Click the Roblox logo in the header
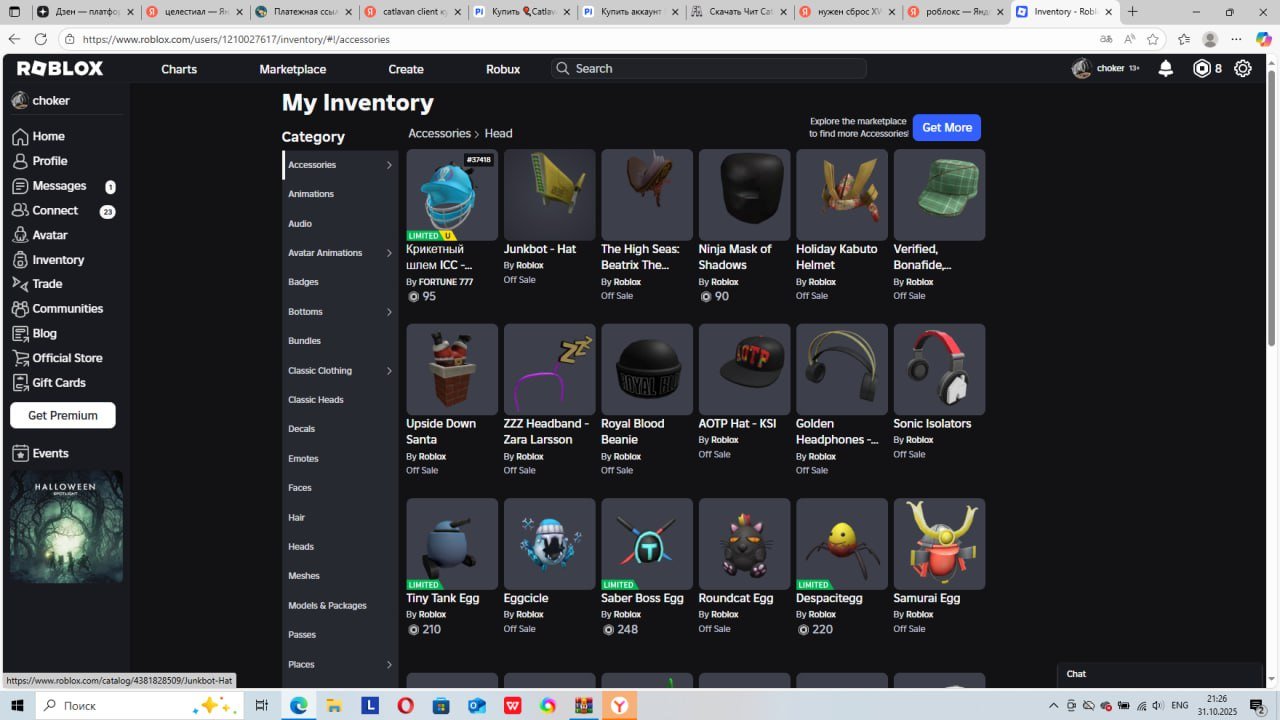The width and height of the screenshot is (1280, 720). click(x=60, y=69)
